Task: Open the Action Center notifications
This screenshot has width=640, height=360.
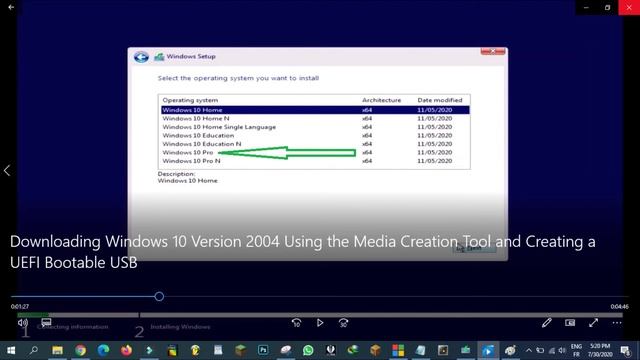Action: click(626, 350)
